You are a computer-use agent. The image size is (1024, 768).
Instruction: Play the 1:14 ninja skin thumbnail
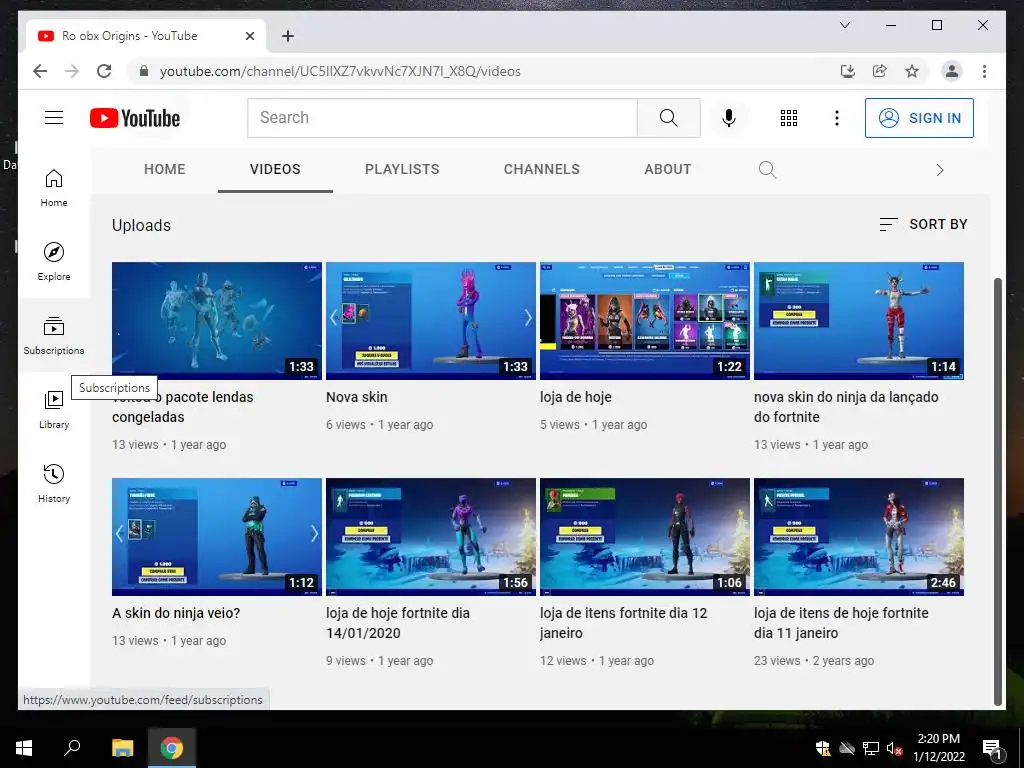point(859,321)
